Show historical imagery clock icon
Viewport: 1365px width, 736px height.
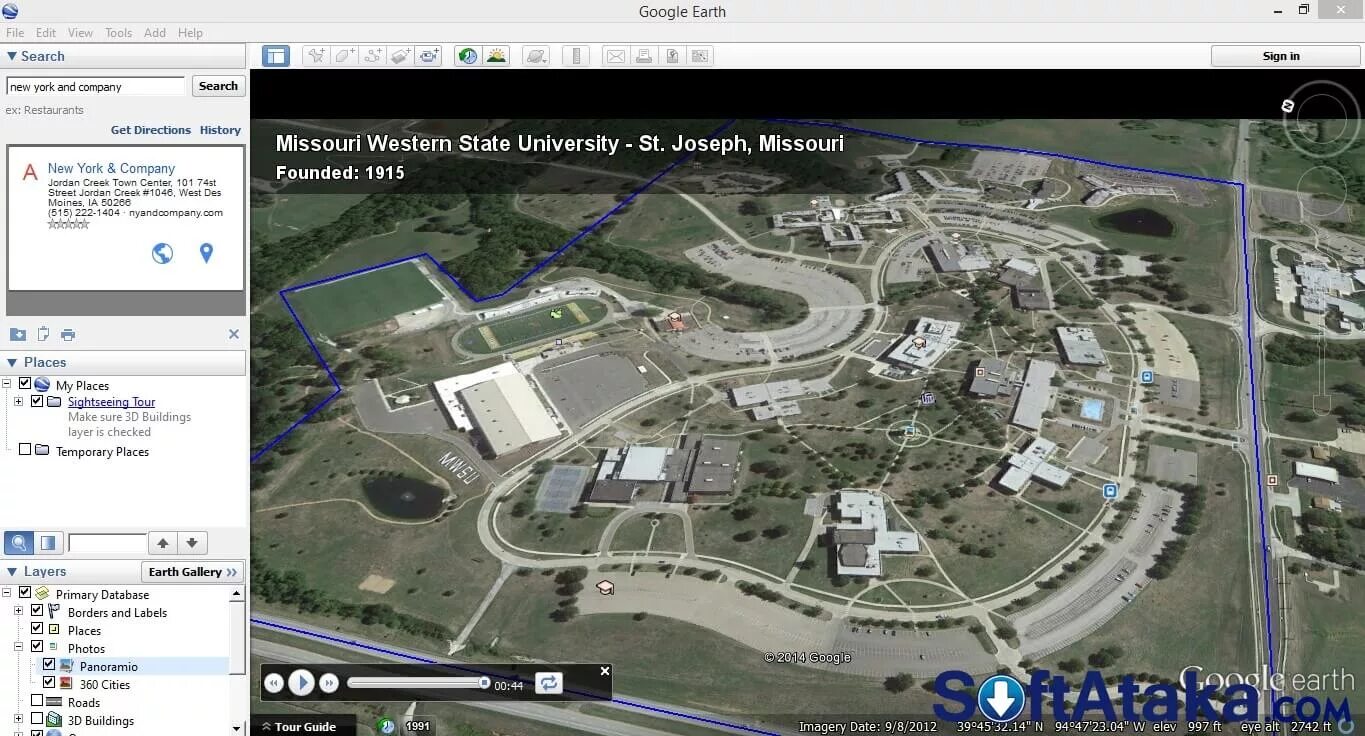[x=468, y=56]
